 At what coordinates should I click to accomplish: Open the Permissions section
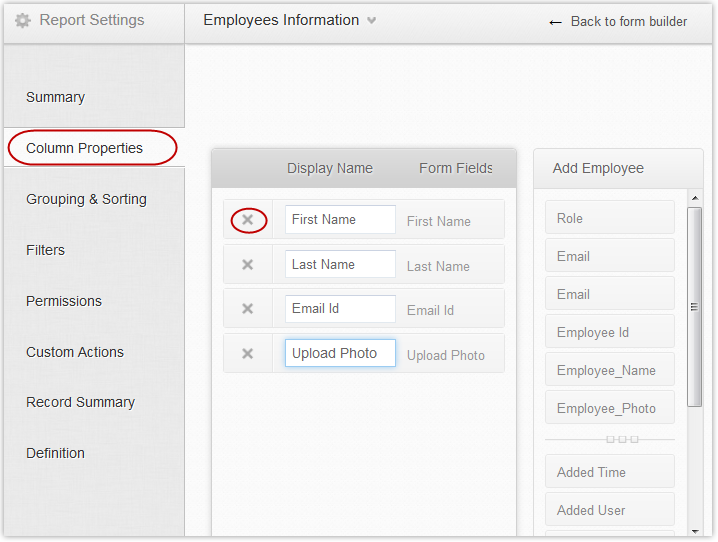coord(64,301)
